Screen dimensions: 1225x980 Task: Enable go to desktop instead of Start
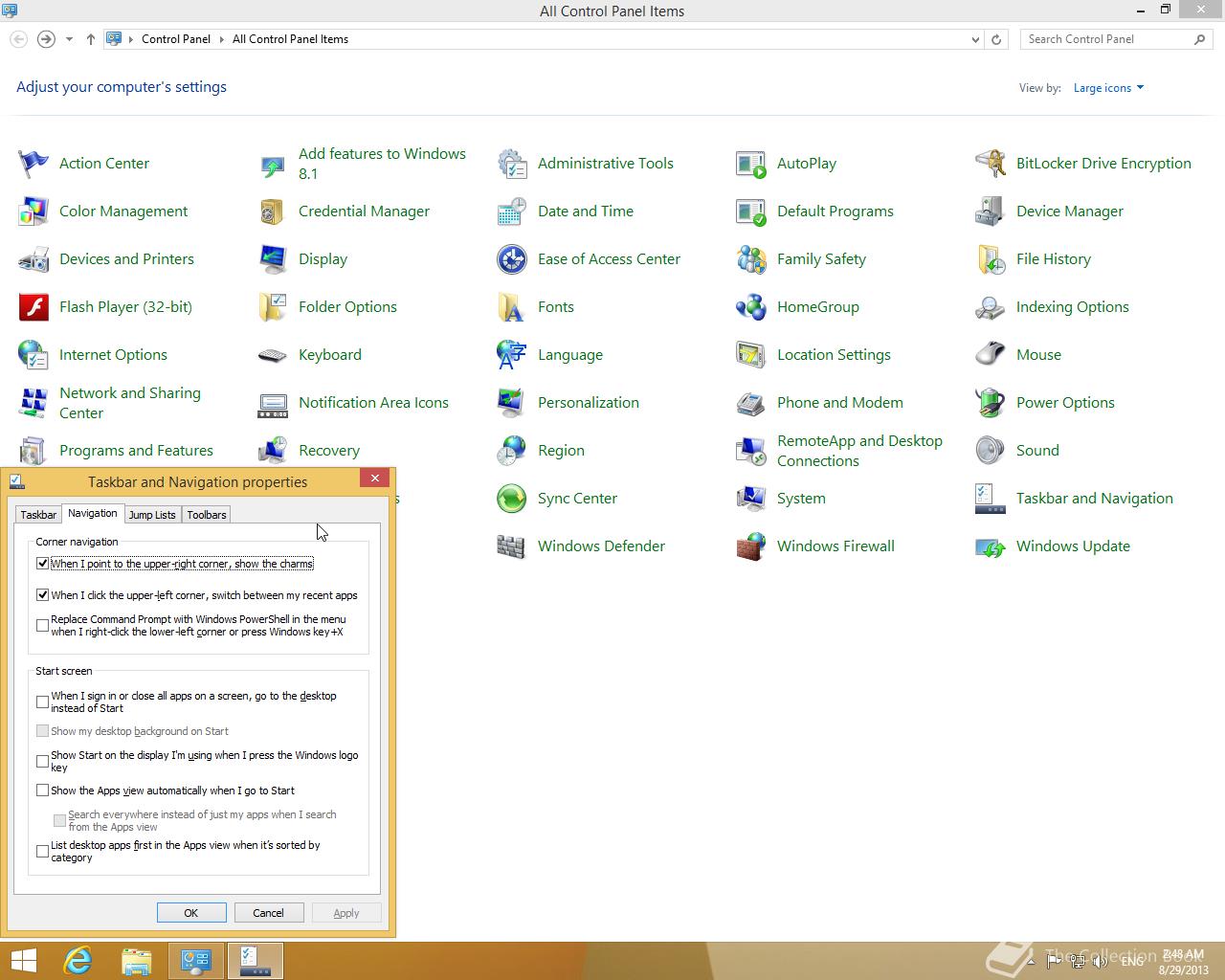click(x=42, y=702)
